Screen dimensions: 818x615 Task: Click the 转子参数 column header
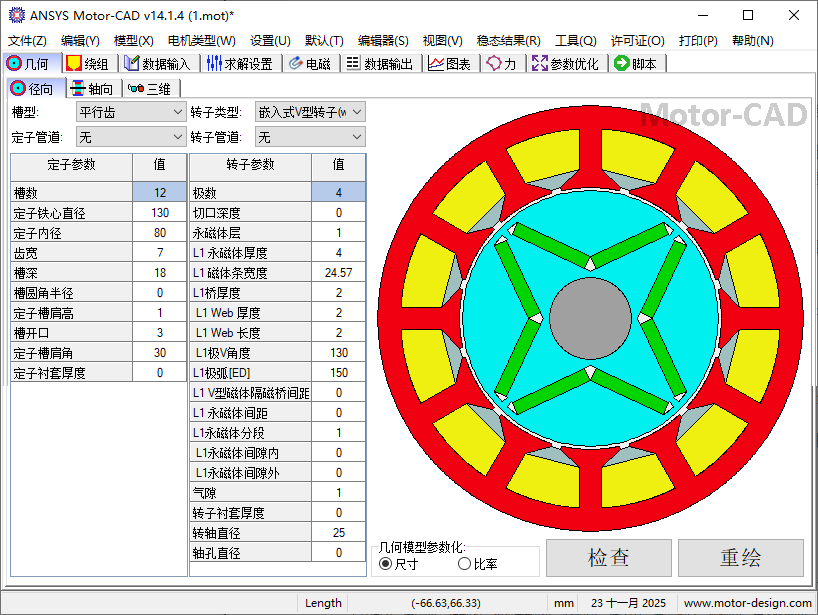[x=250, y=167]
